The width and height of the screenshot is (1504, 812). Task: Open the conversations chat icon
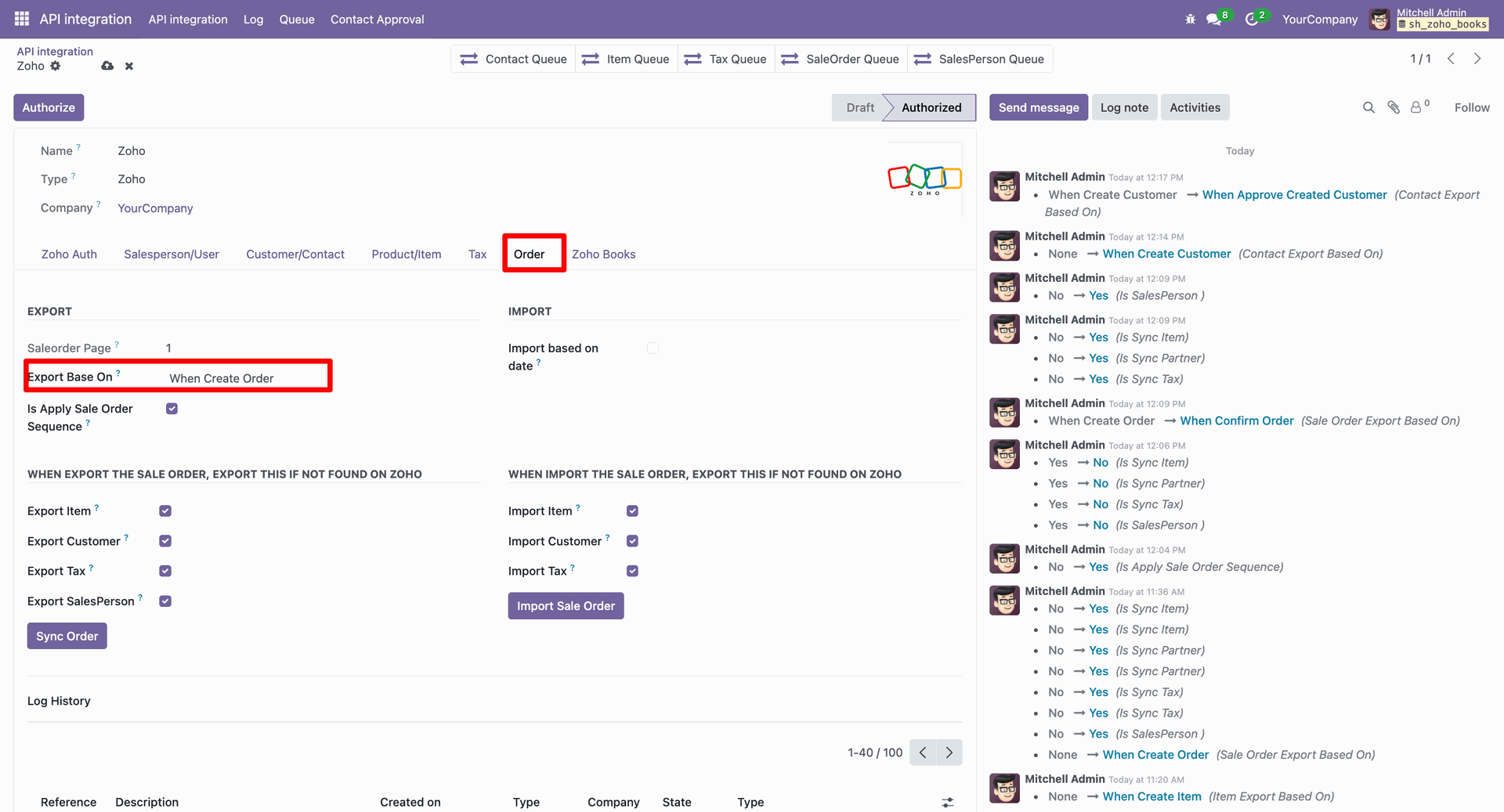[1214, 19]
